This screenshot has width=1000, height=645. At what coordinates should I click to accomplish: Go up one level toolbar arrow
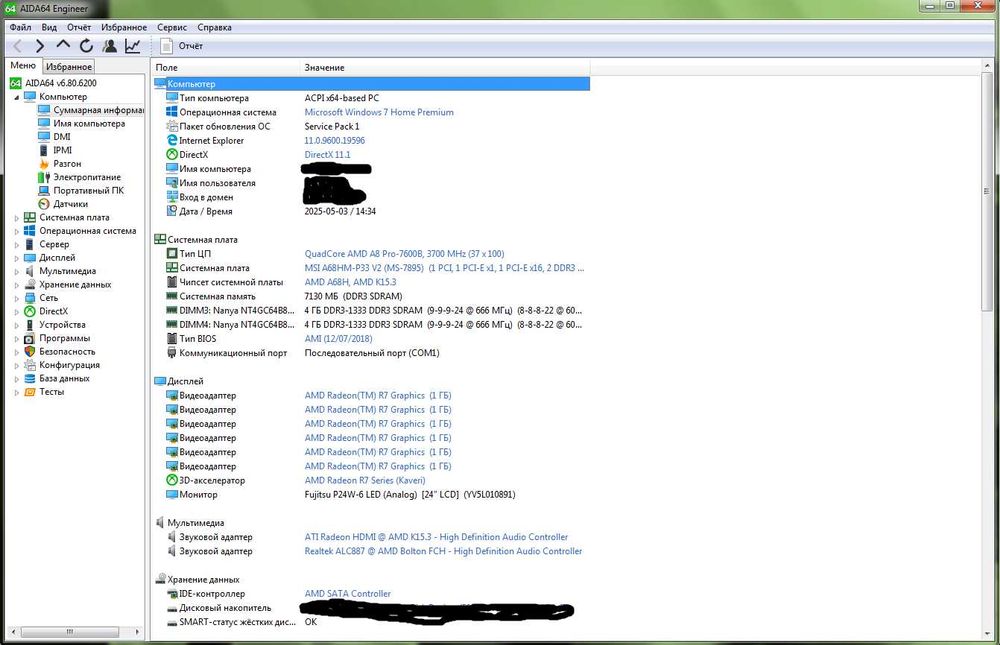coord(63,45)
